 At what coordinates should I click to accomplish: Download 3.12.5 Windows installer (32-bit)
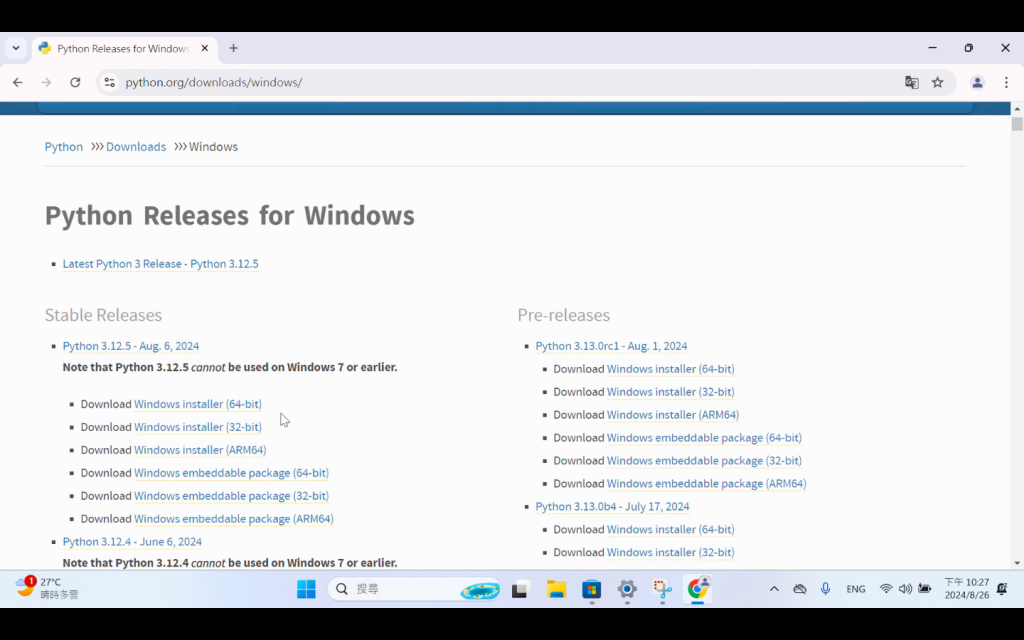(x=198, y=427)
